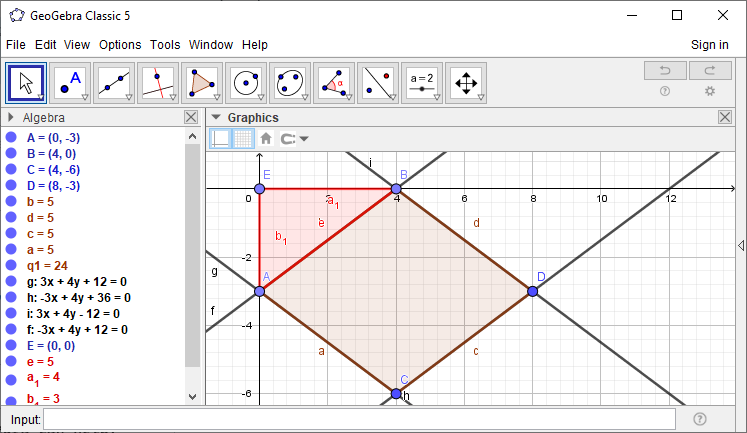Select the Move Graphics View tool
This screenshot has height=433, width=747.
466,83
